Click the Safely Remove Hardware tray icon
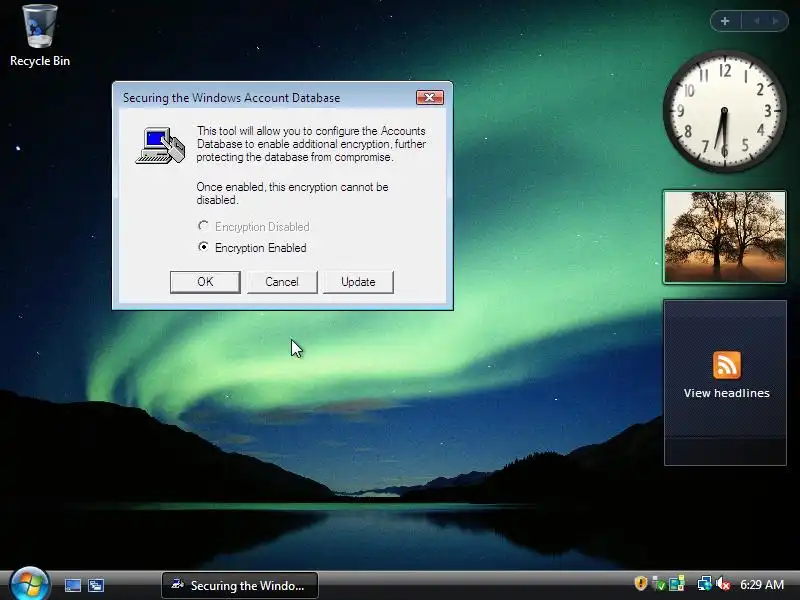Viewport: 800px width, 600px height. [x=659, y=583]
